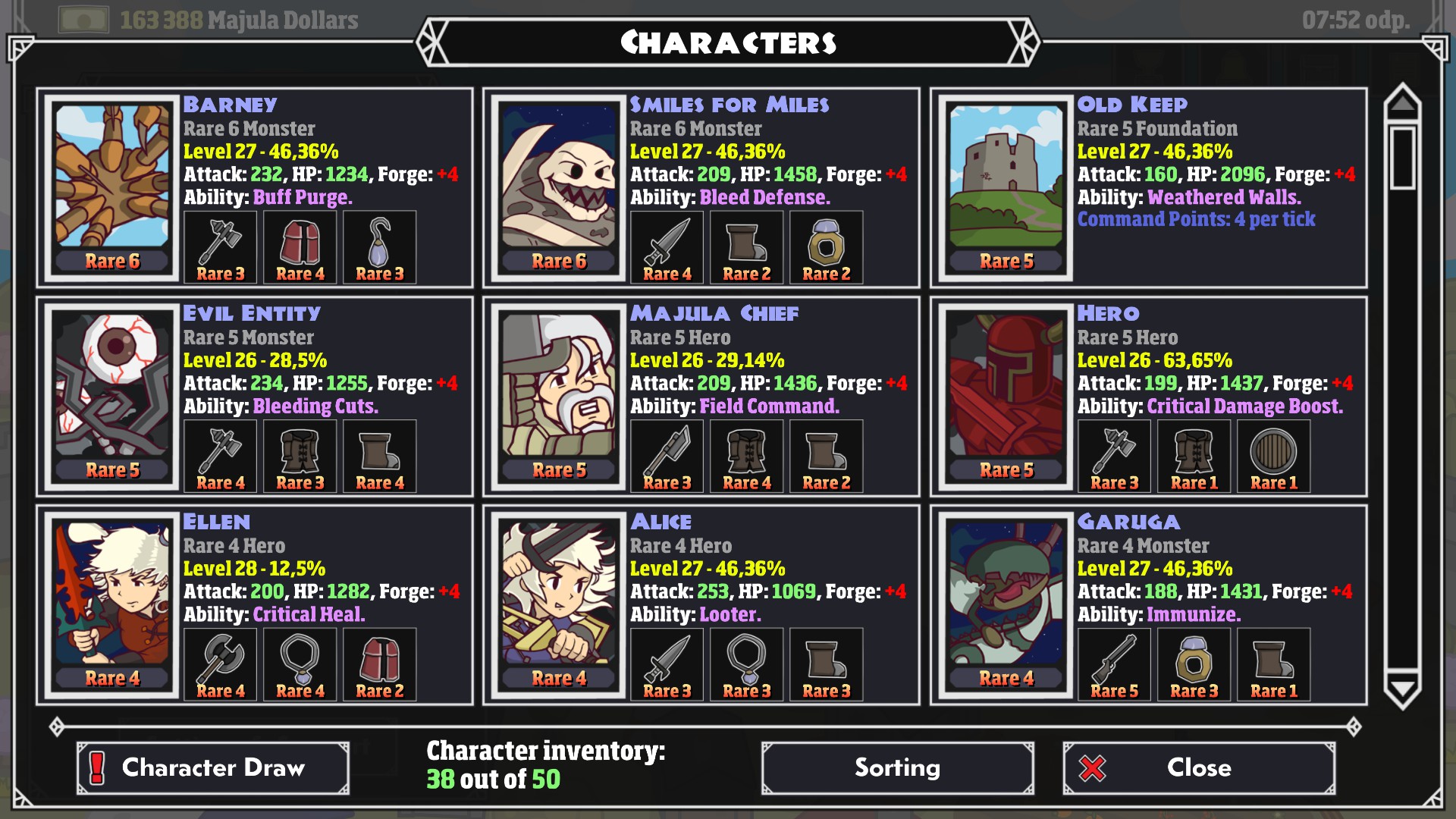
Task: Open the Evil Entity character portrait
Action: click(x=112, y=397)
